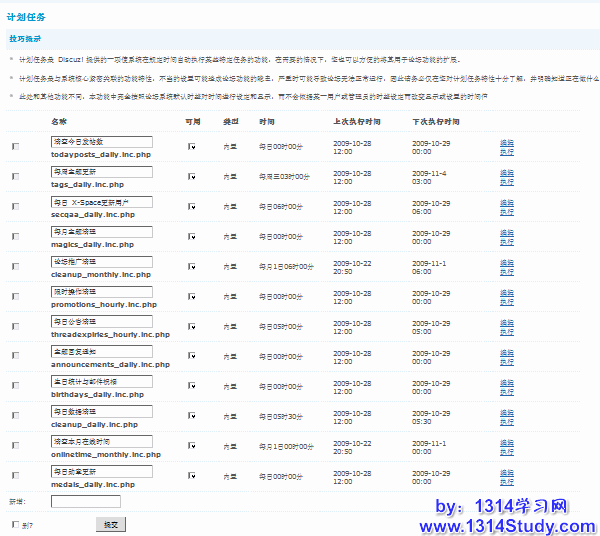Execute the onlinetime_monthly.inc.php task
Viewport: 600px width, 536px height.
pos(506,451)
